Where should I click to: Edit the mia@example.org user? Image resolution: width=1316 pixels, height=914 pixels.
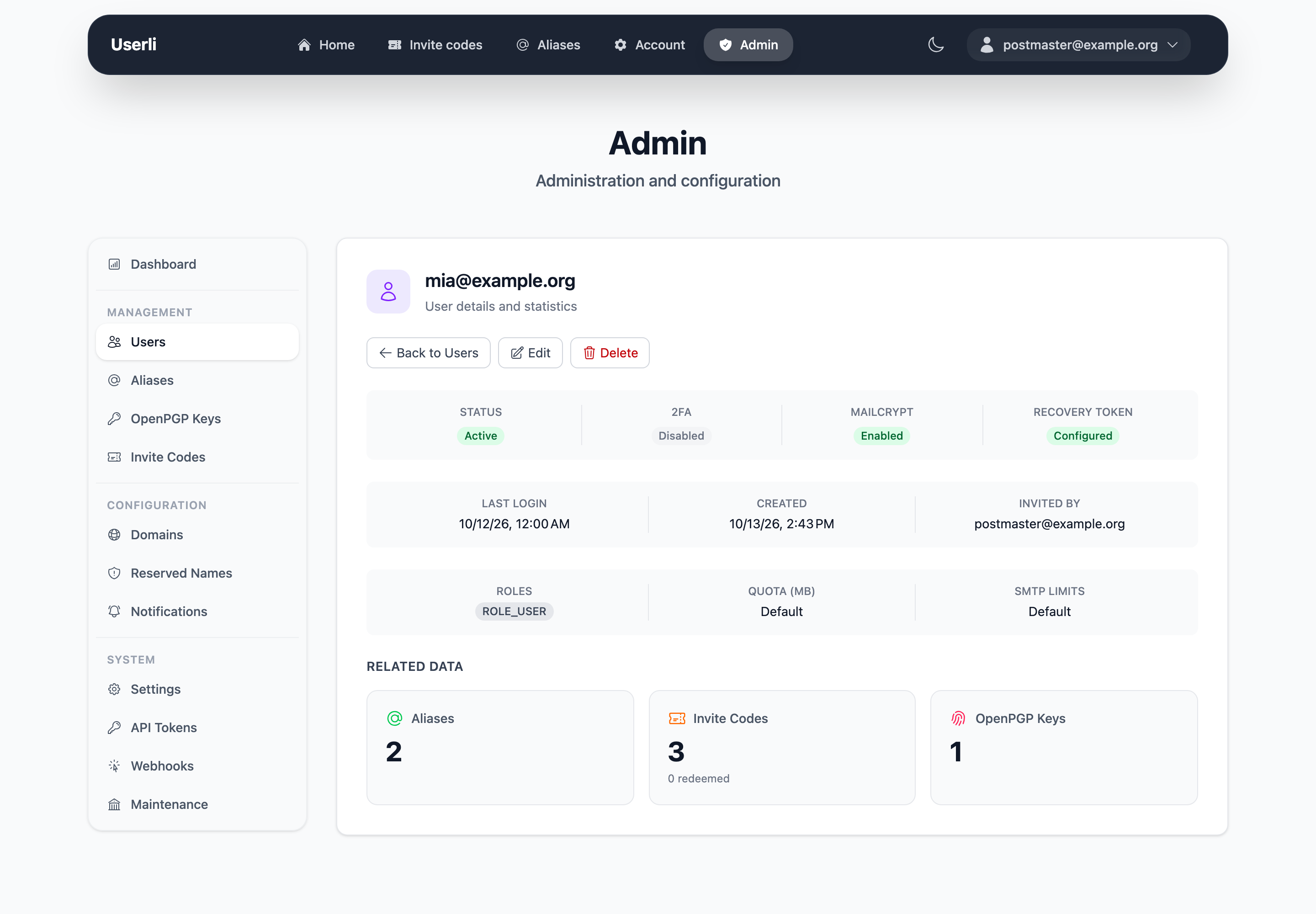531,353
